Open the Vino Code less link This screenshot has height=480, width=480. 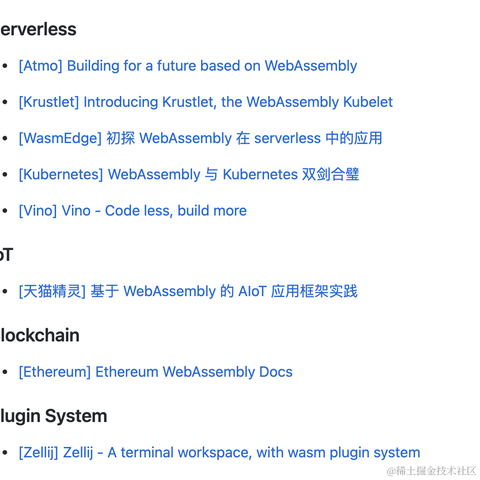133,211
